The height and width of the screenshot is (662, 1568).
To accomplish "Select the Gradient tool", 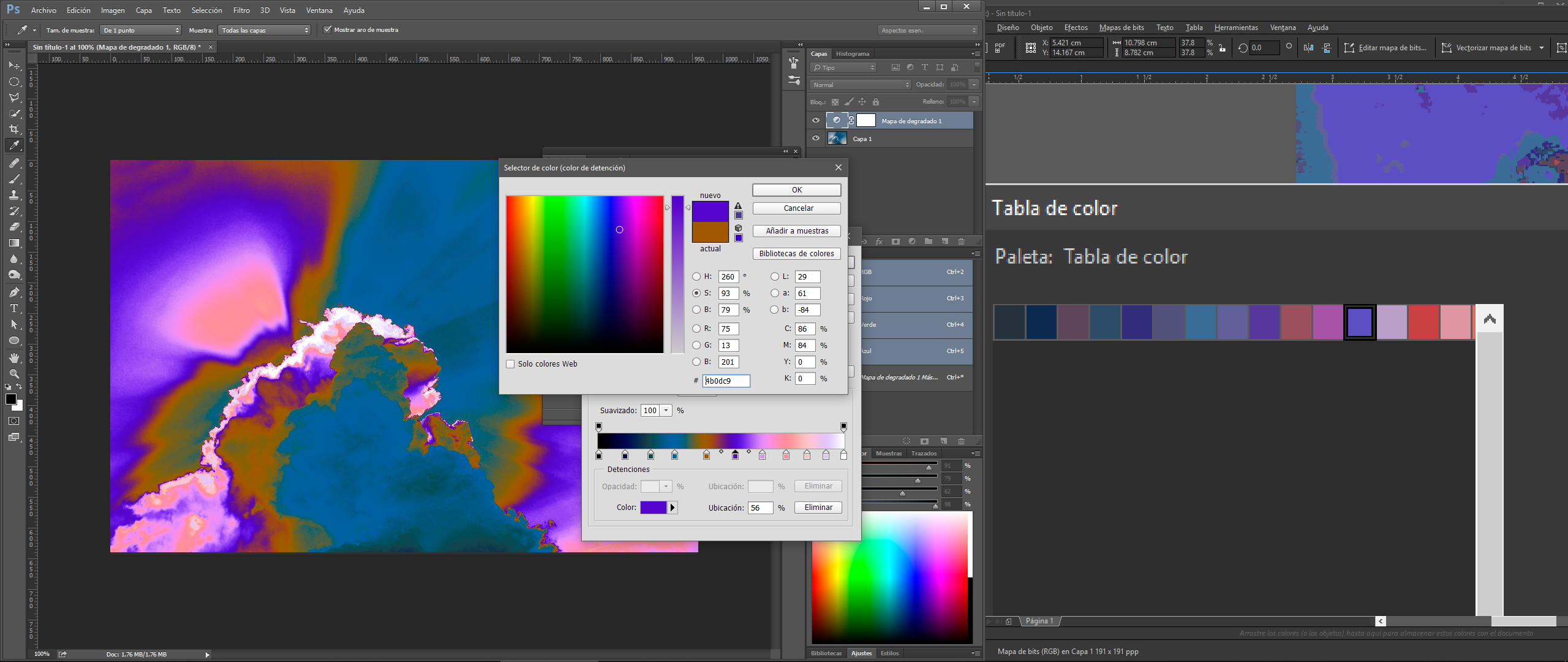I will [x=13, y=243].
